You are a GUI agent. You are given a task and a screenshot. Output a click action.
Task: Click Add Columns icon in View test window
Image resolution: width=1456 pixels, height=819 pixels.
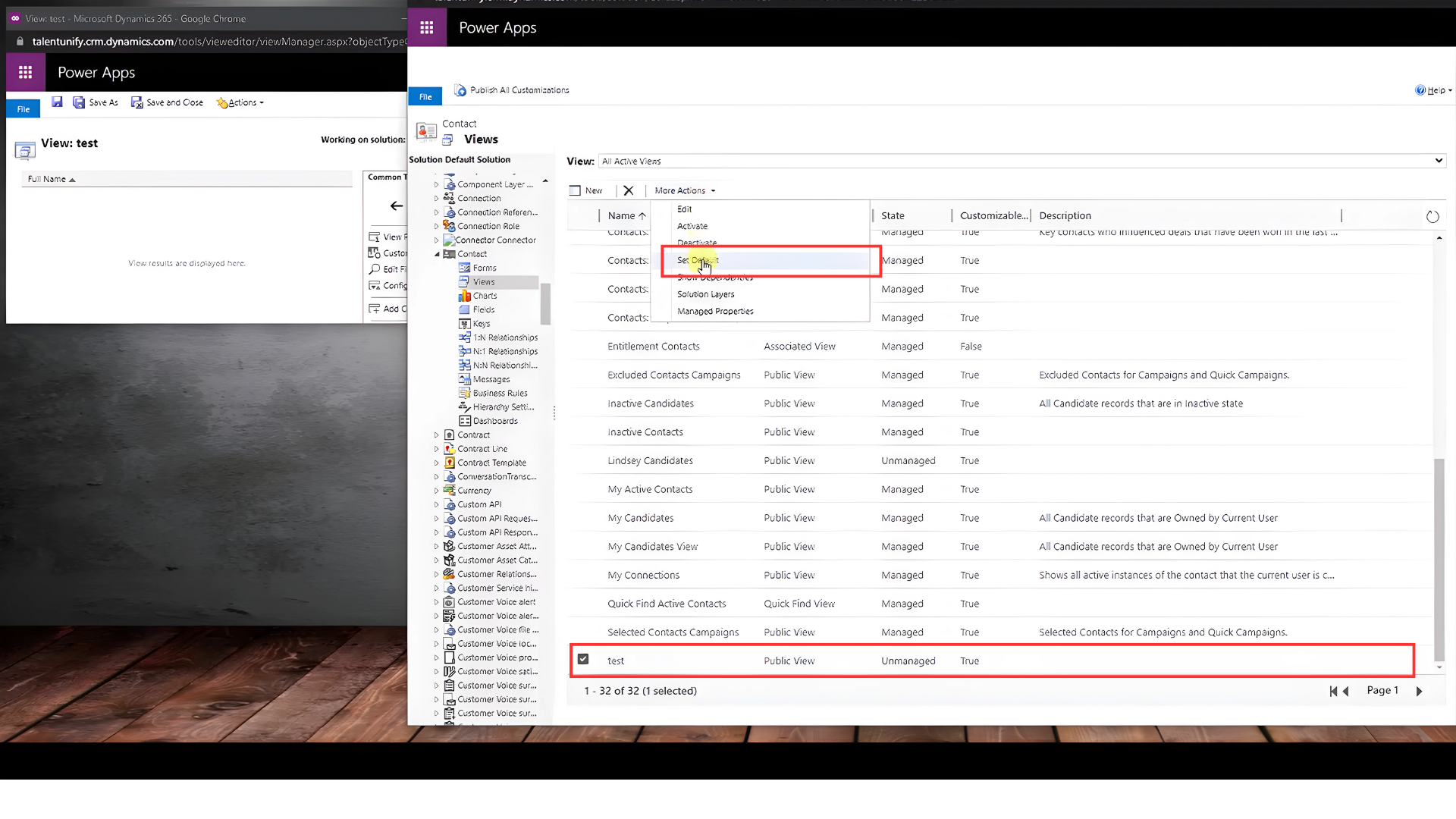pos(375,309)
